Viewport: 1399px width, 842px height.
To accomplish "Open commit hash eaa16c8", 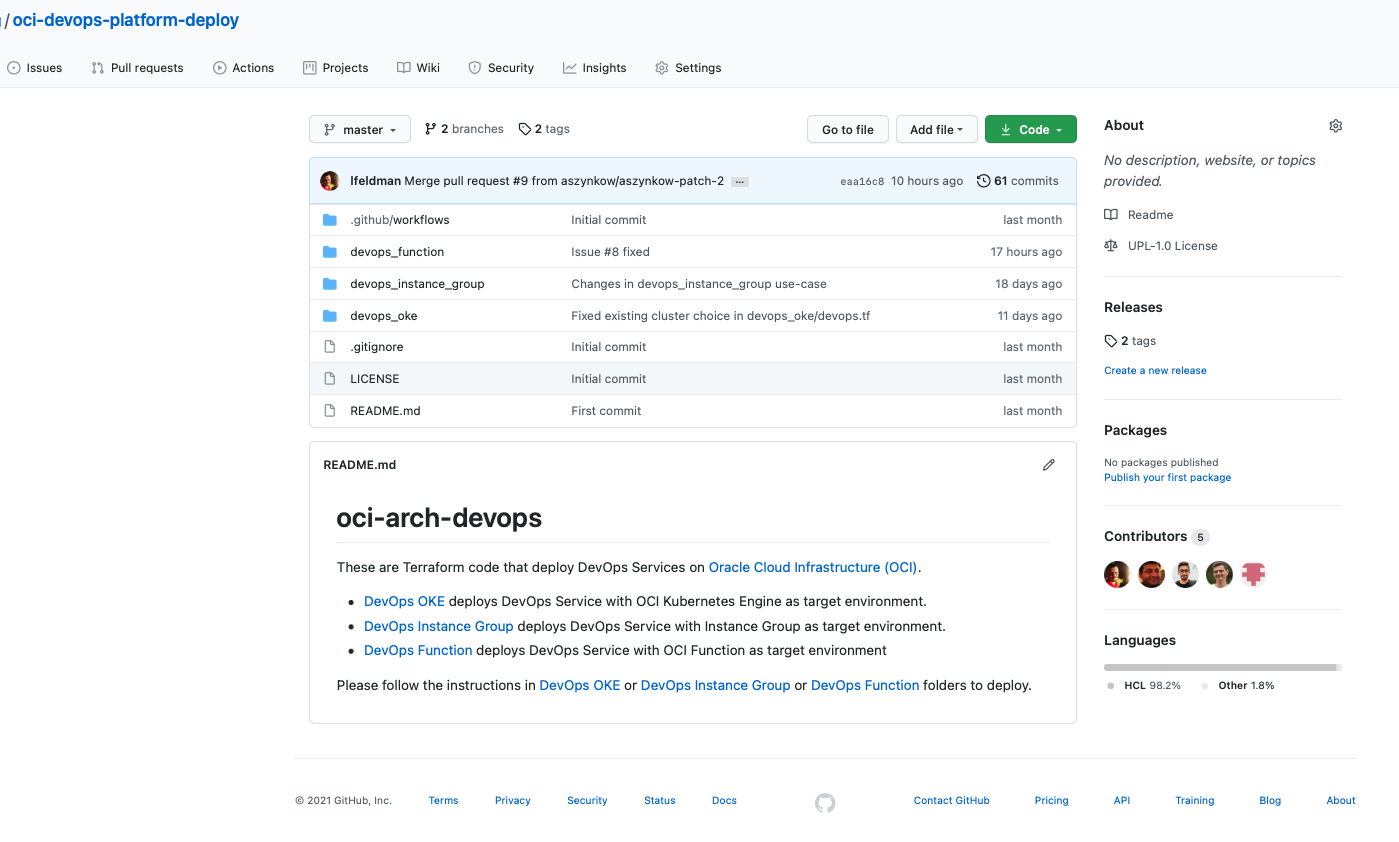I will coord(862,182).
